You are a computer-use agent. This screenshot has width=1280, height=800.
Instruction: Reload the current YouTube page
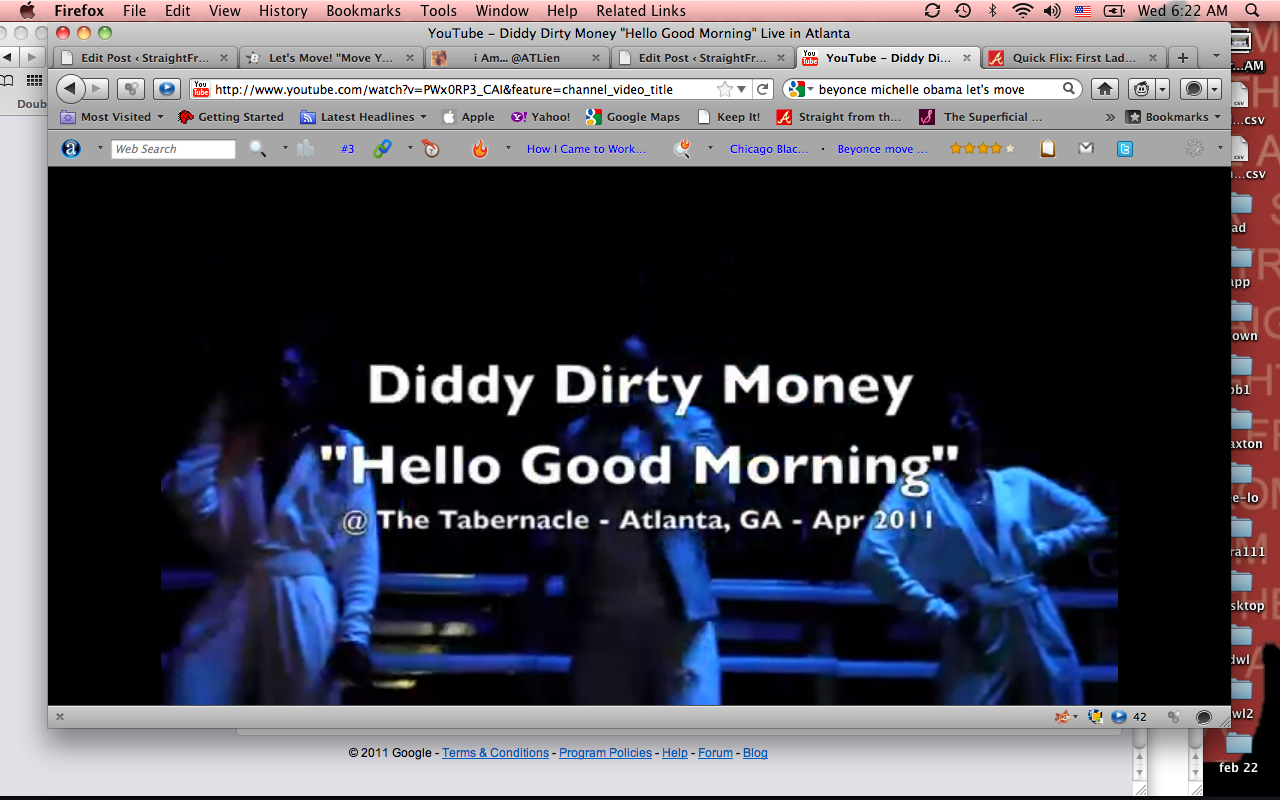point(763,89)
